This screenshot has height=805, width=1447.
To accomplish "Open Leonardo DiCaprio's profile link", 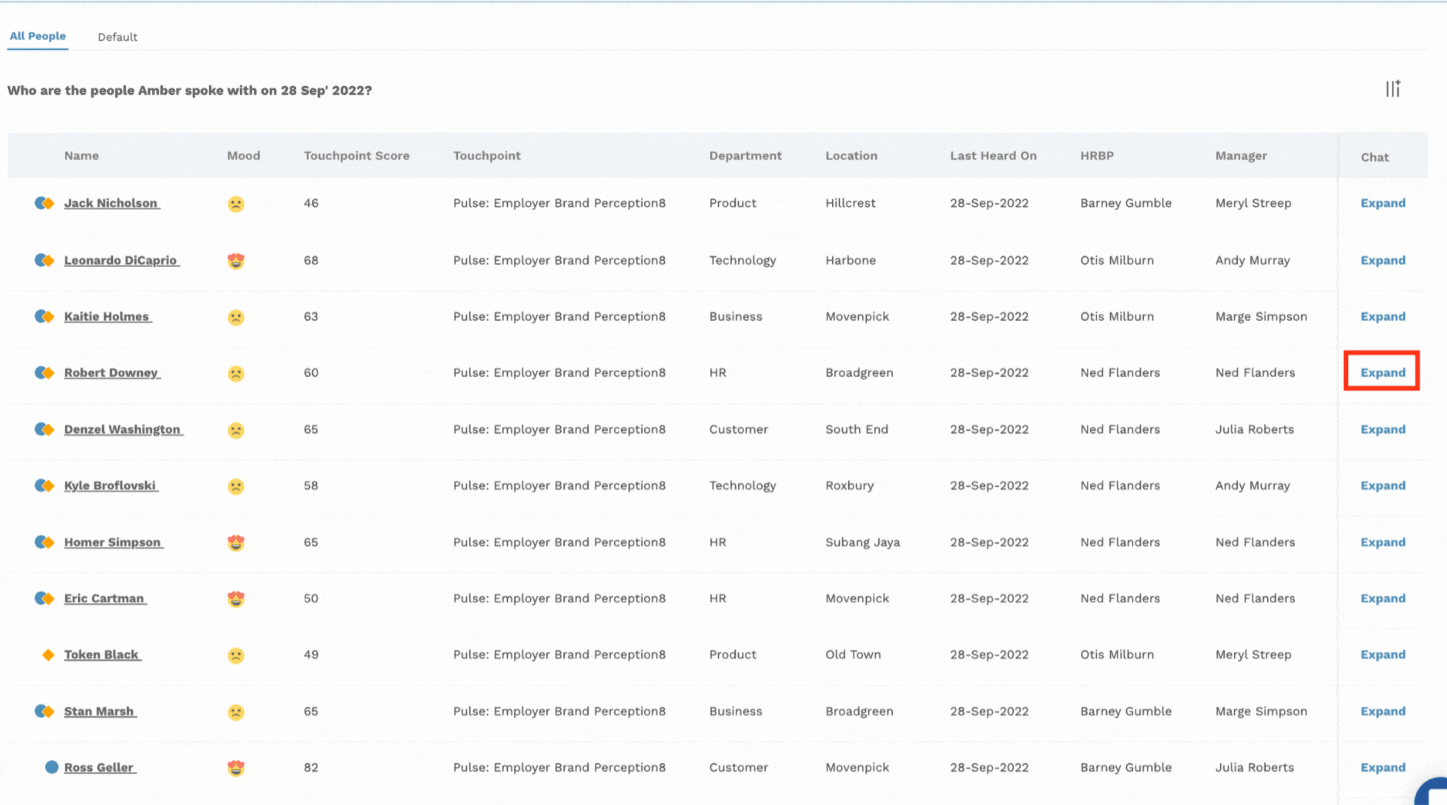I will (x=121, y=261).
